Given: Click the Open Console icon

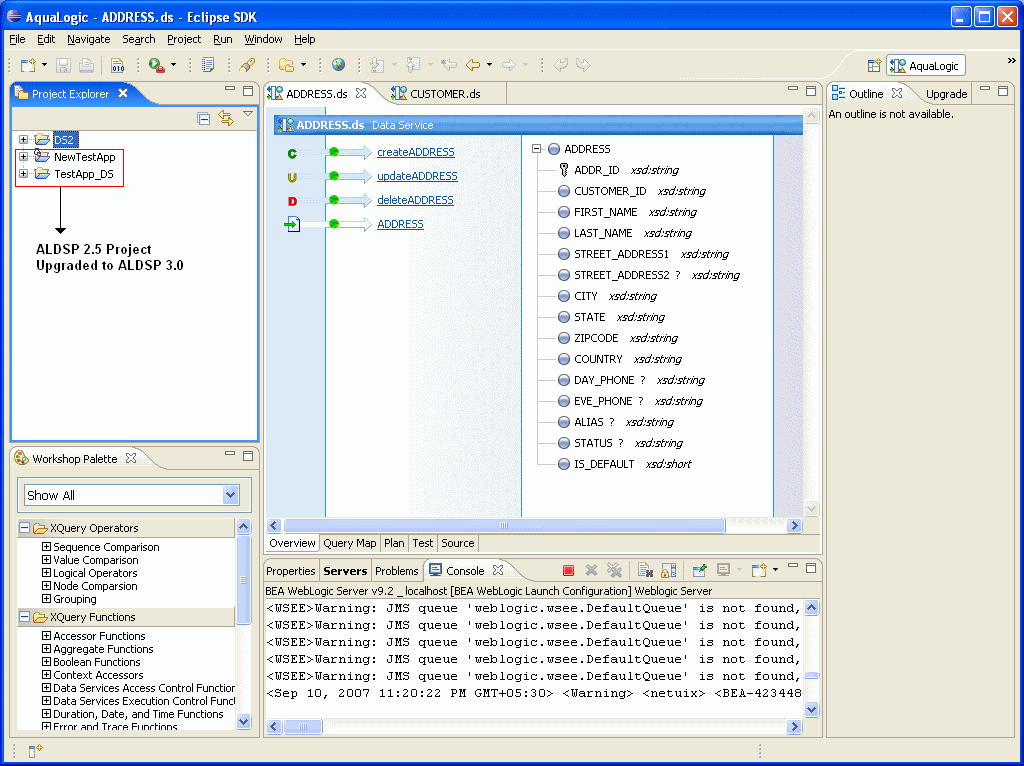Looking at the screenshot, I should pos(759,571).
